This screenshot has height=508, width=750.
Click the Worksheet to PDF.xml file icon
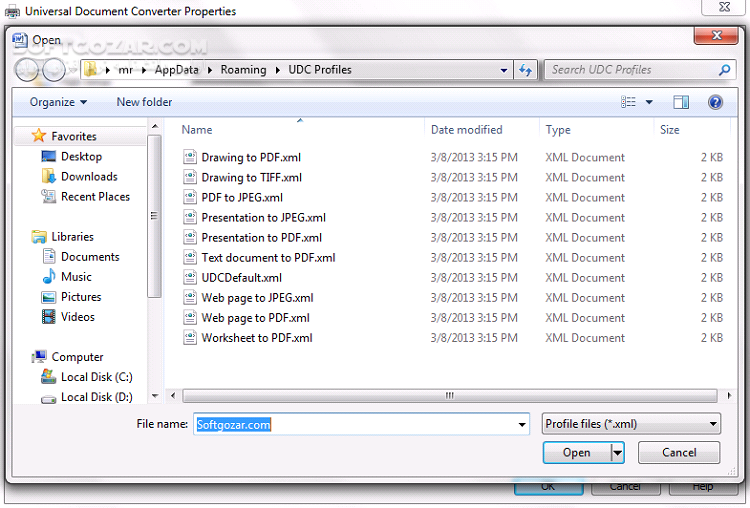point(190,338)
